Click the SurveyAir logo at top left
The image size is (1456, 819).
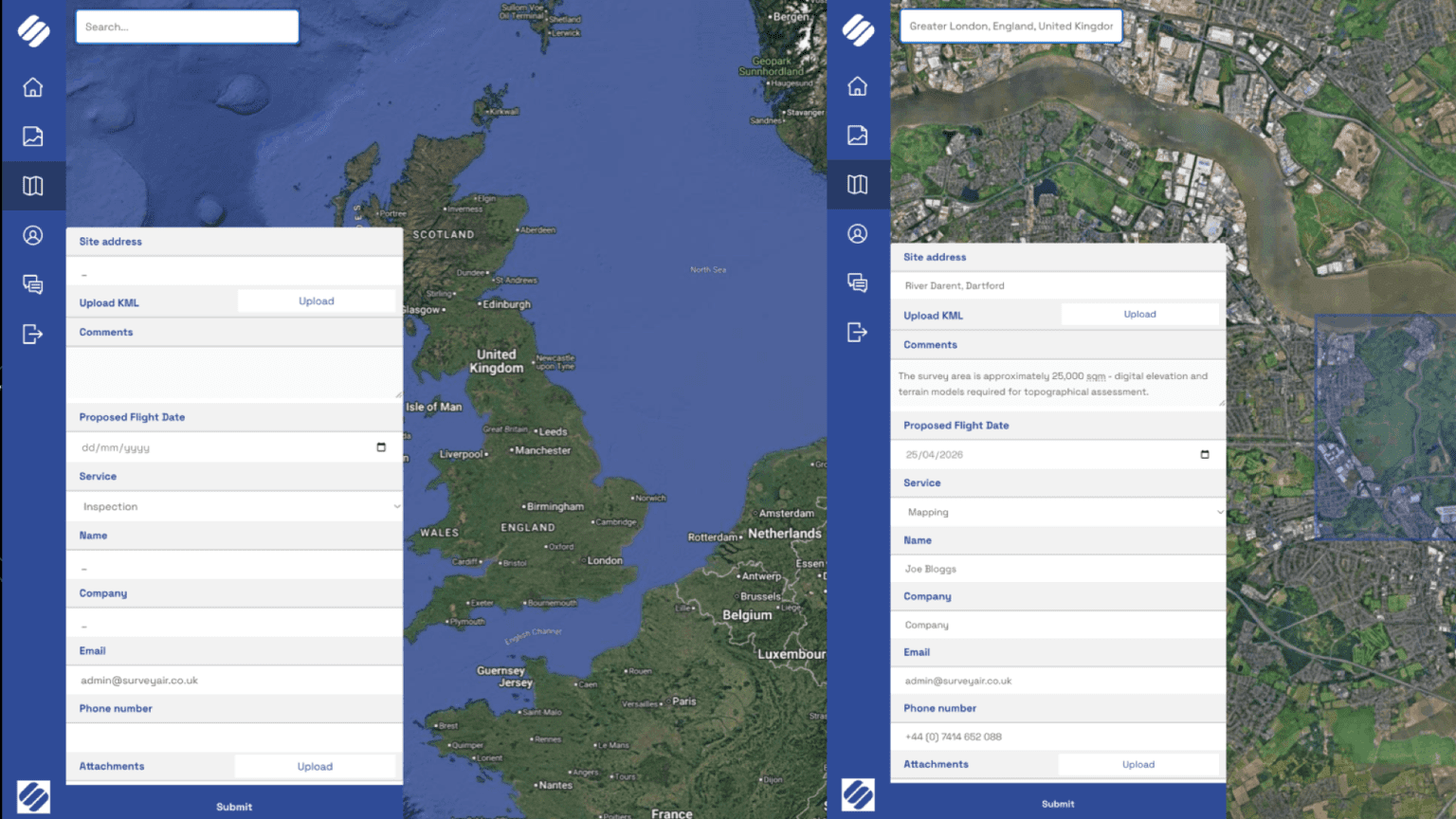point(33,30)
